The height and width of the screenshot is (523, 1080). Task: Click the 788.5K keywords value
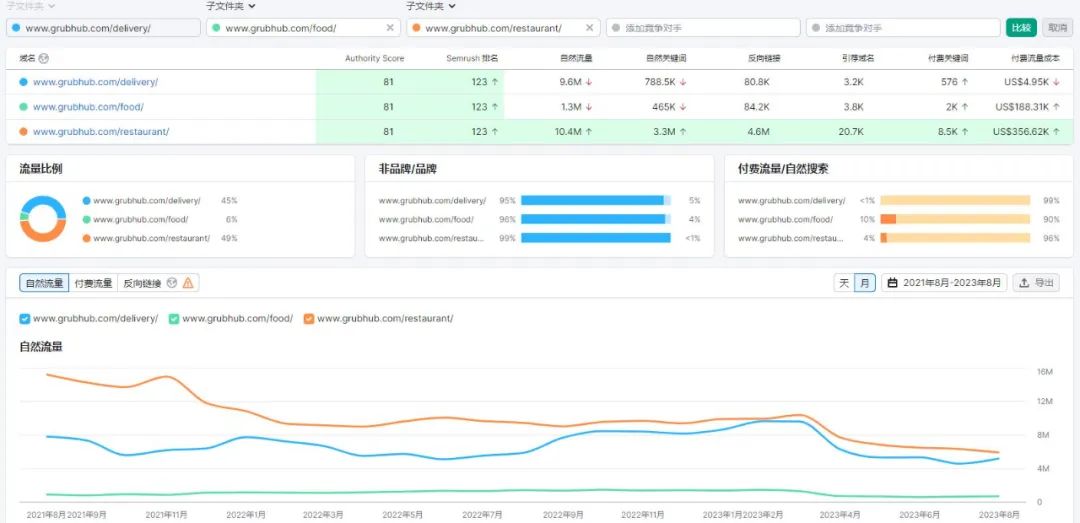[x=660, y=82]
